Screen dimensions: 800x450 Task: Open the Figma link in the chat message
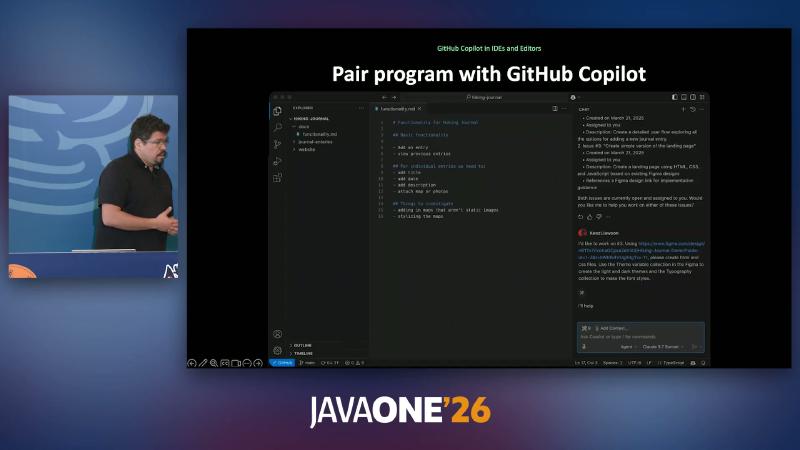642,251
